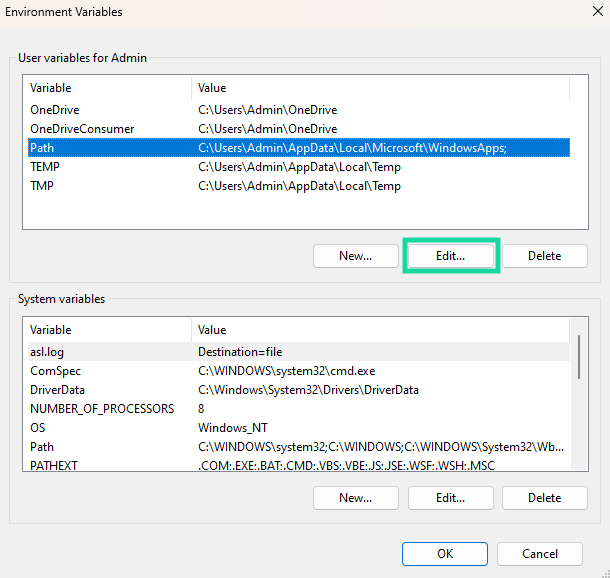
Task: Click the highlighted Path user variable
Action: 42,148
